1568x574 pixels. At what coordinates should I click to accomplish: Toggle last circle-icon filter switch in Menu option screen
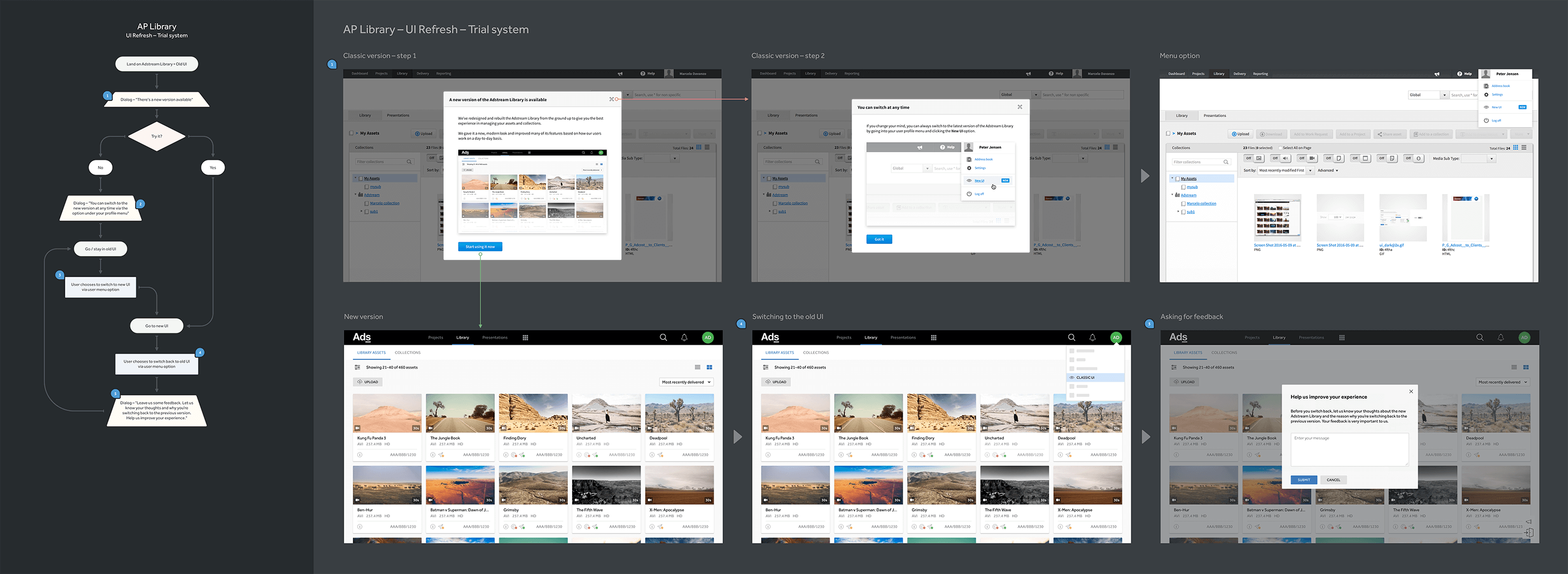(x=1414, y=158)
